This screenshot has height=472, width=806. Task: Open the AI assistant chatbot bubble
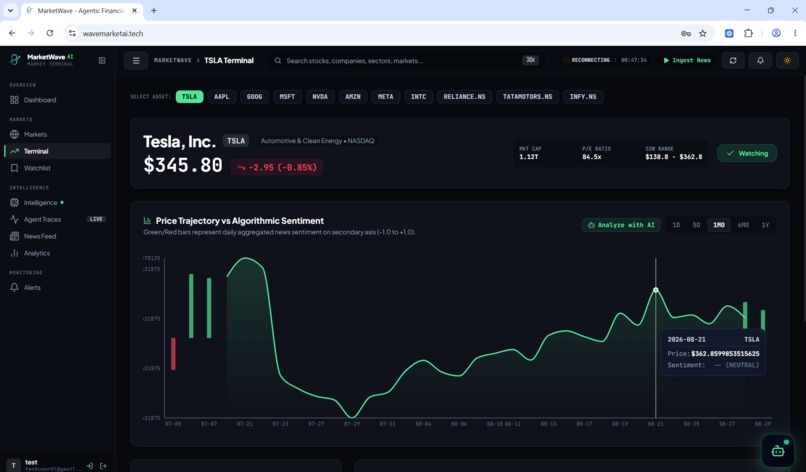tap(778, 450)
